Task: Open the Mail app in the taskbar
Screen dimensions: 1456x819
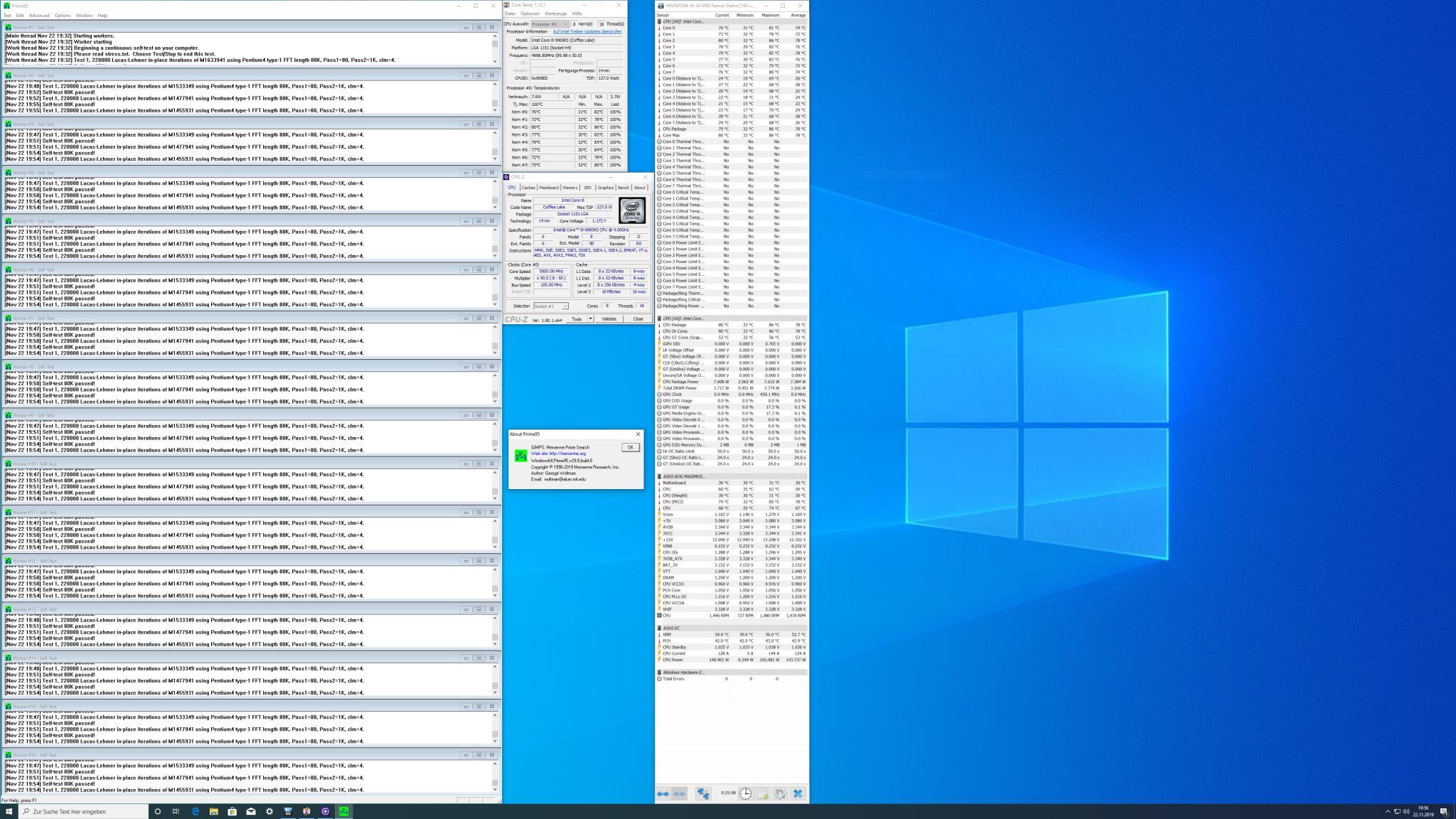Action: (x=251, y=811)
